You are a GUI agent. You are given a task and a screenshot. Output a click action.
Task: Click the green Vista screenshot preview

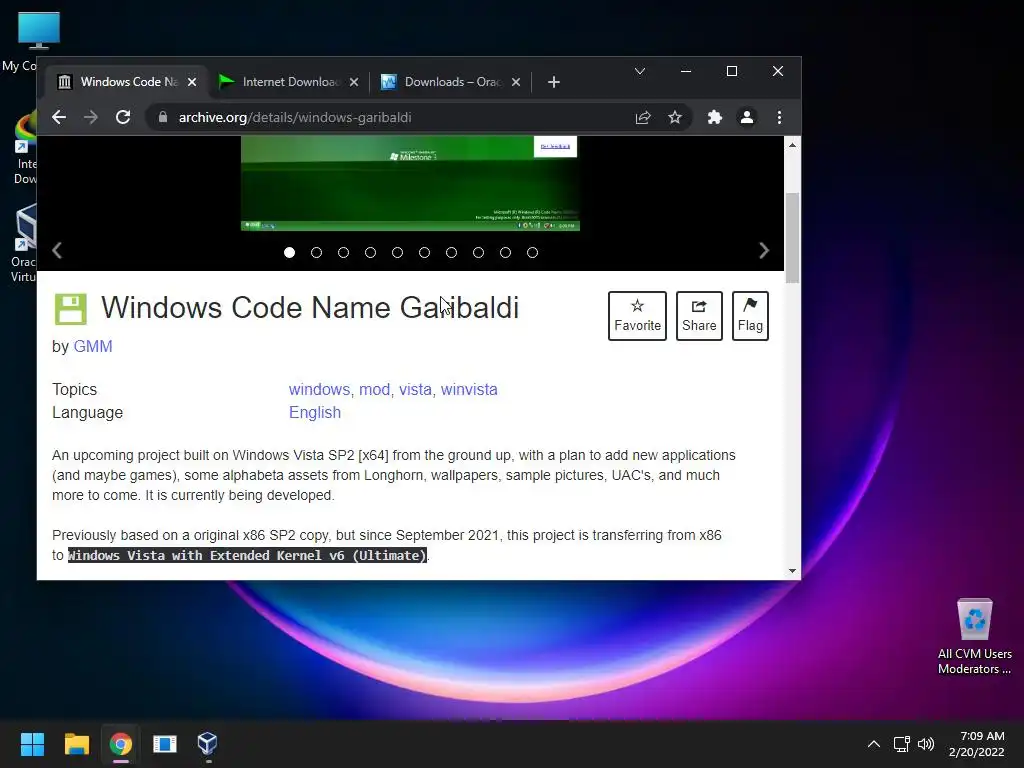(x=410, y=184)
